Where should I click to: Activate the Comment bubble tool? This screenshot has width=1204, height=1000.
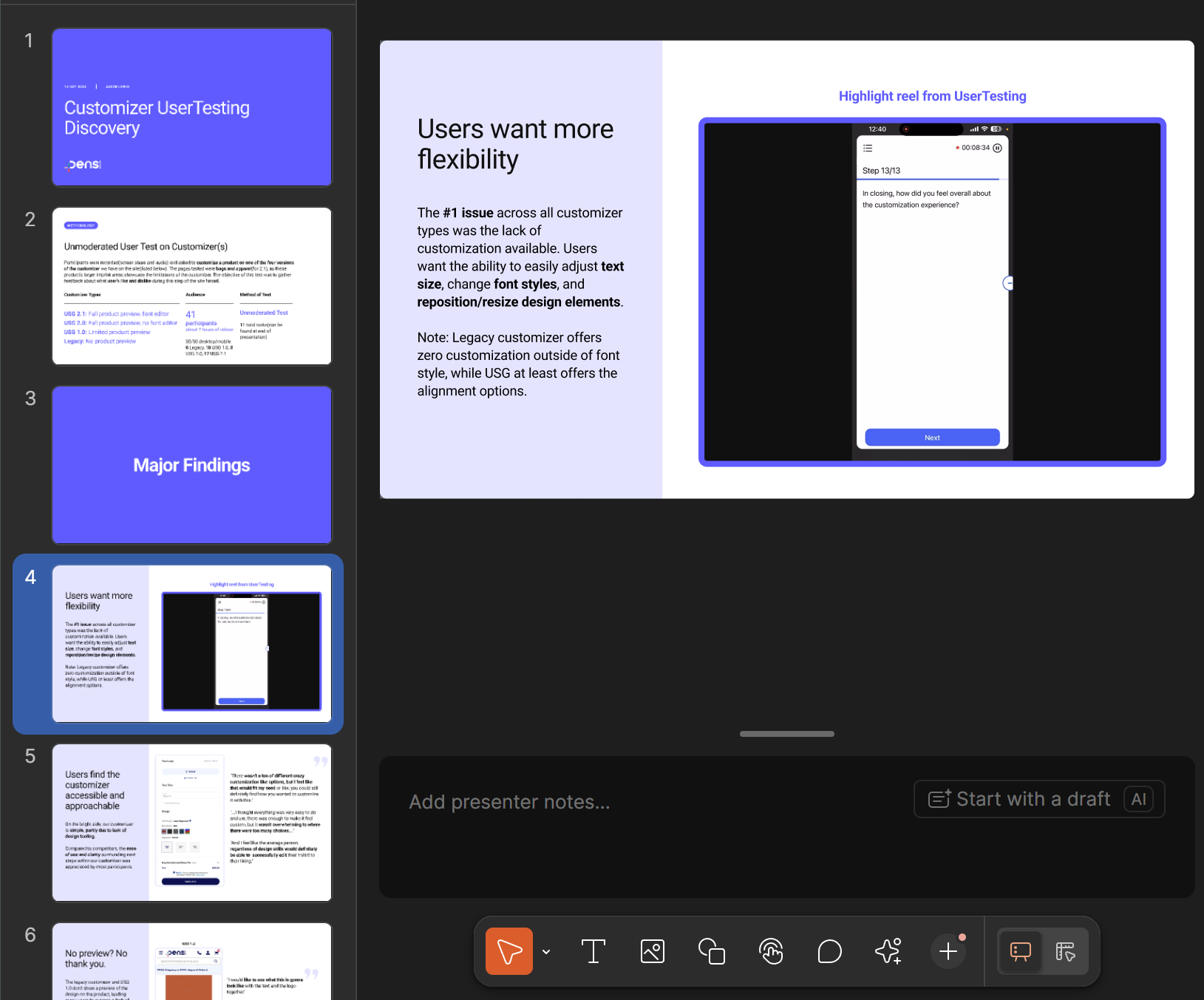tap(829, 951)
